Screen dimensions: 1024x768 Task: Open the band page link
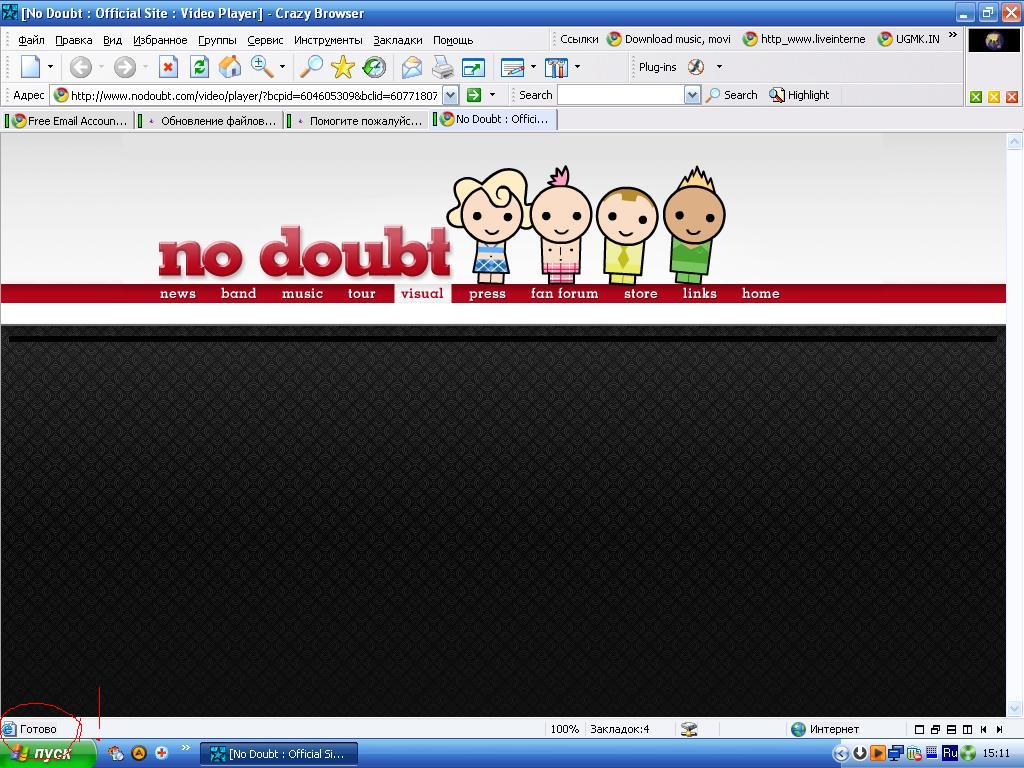pos(238,293)
